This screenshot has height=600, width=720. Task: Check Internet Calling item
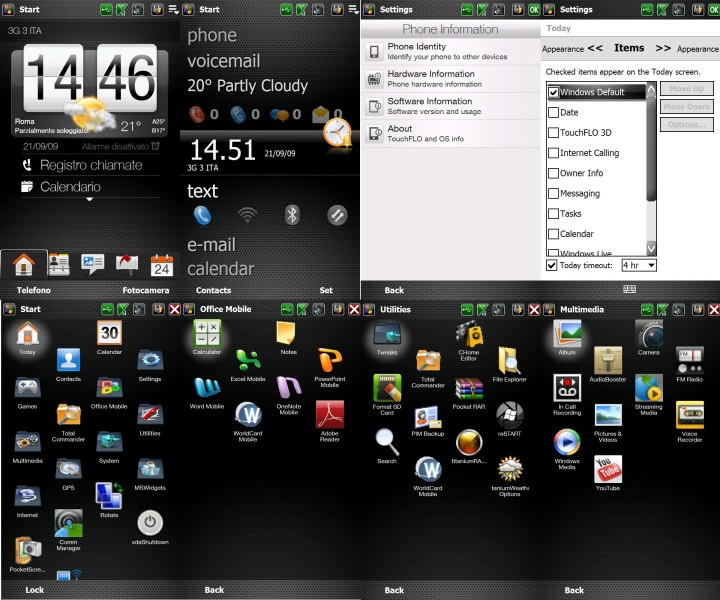click(x=553, y=153)
